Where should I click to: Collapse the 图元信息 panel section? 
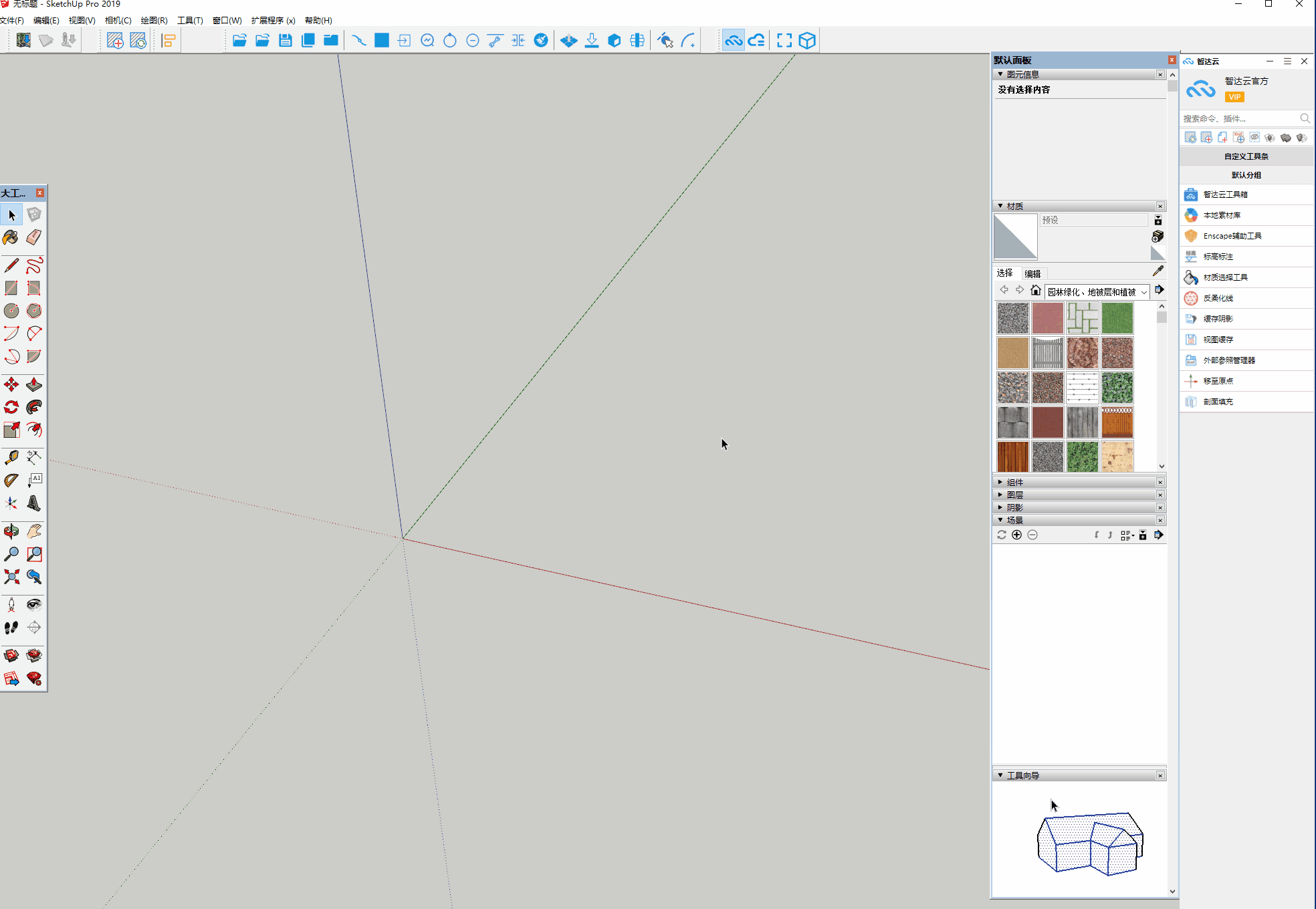pyautogui.click(x=1022, y=74)
